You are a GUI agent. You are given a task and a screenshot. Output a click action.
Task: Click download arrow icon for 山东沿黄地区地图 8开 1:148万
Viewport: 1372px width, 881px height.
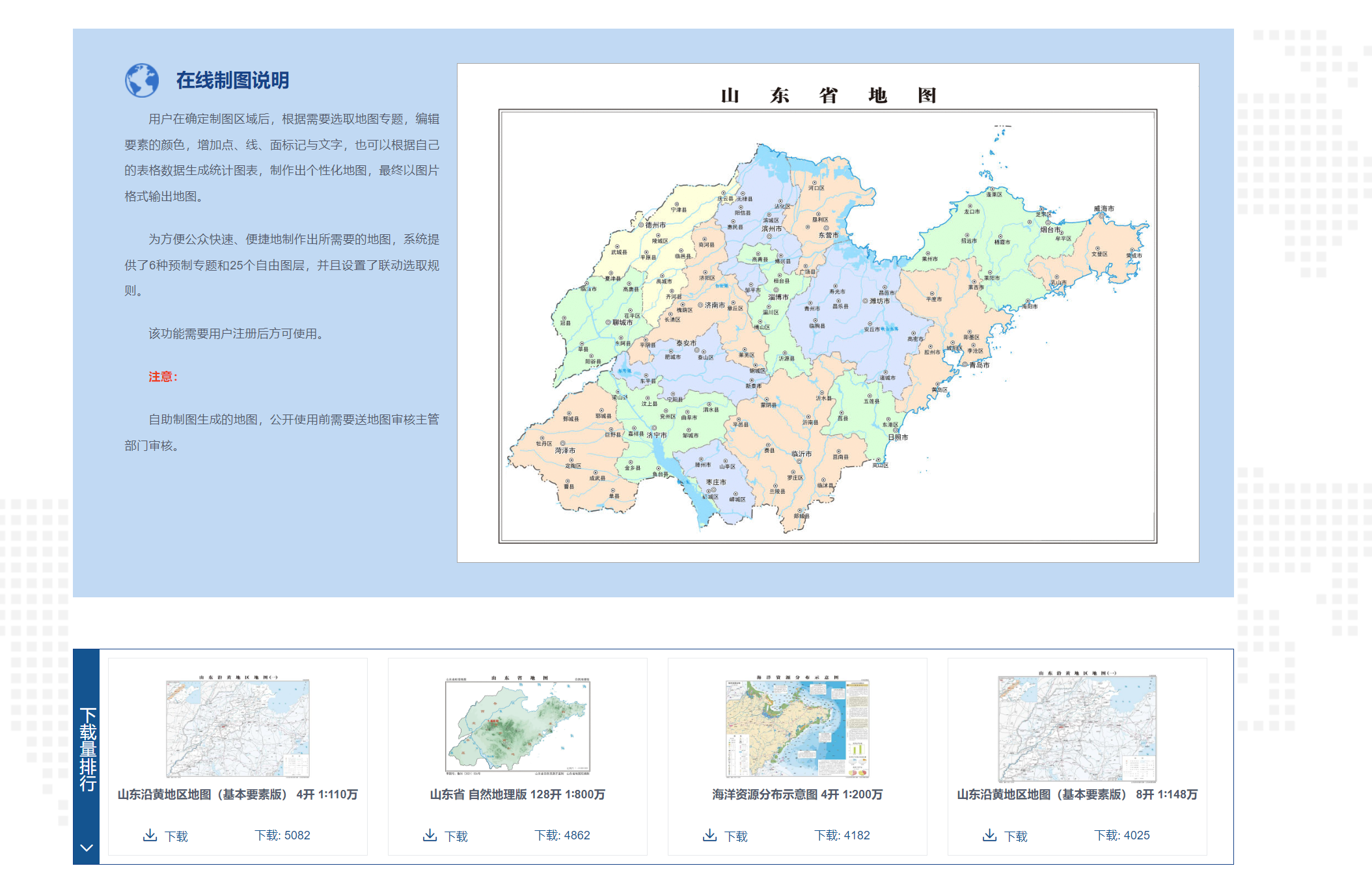(989, 835)
